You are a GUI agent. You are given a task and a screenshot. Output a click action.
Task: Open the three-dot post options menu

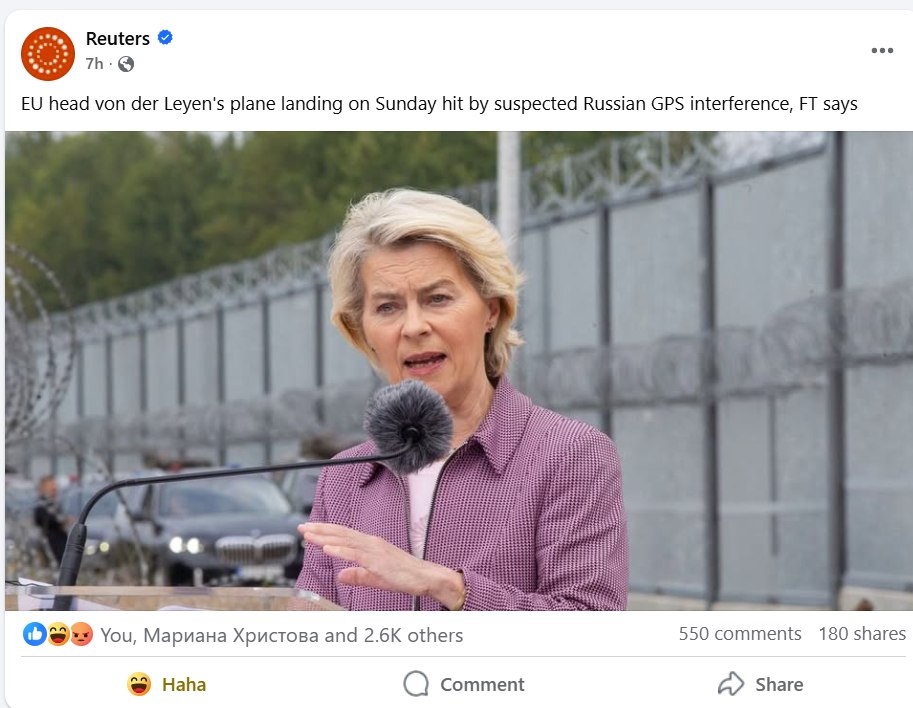[881, 51]
